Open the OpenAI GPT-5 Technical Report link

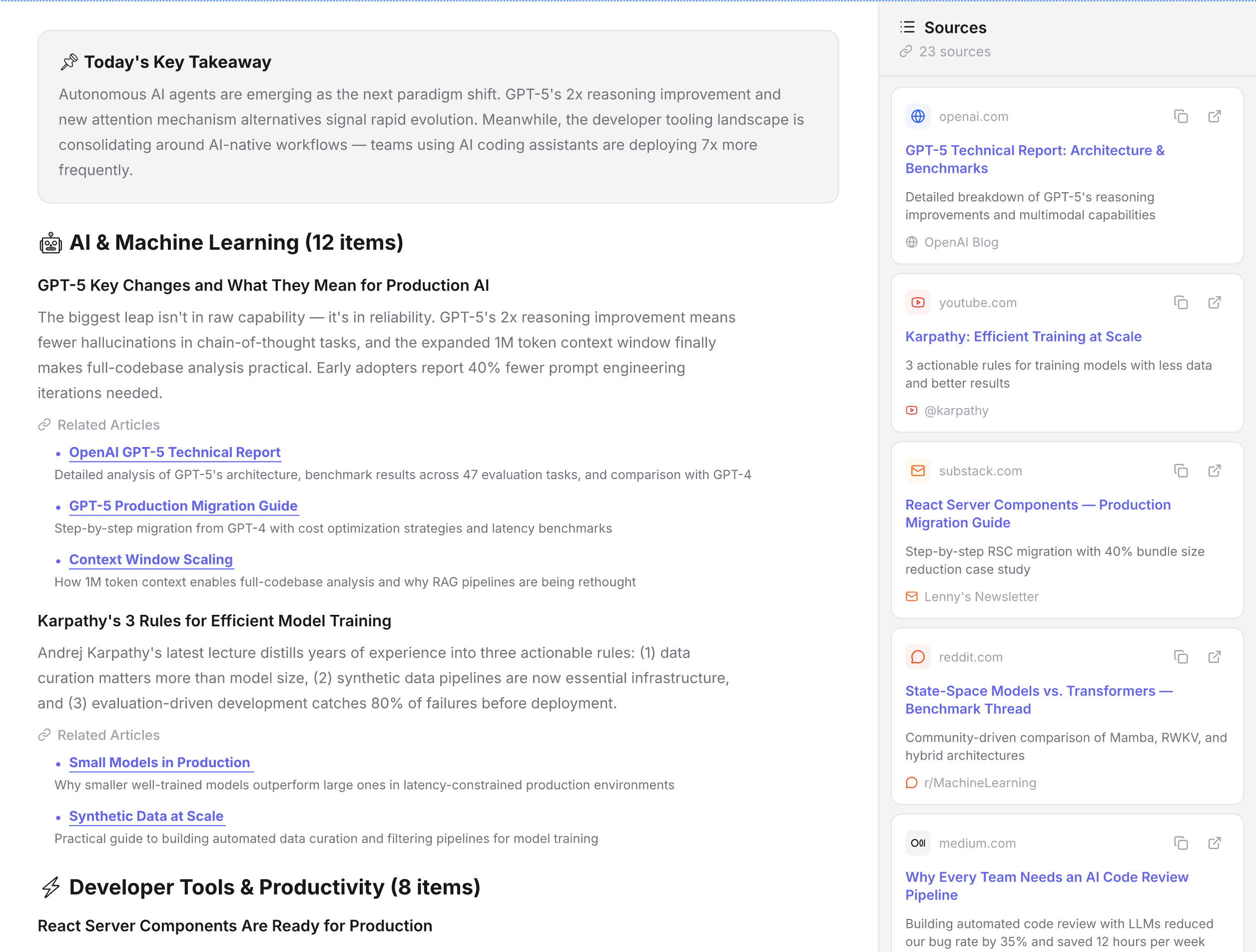(174, 452)
